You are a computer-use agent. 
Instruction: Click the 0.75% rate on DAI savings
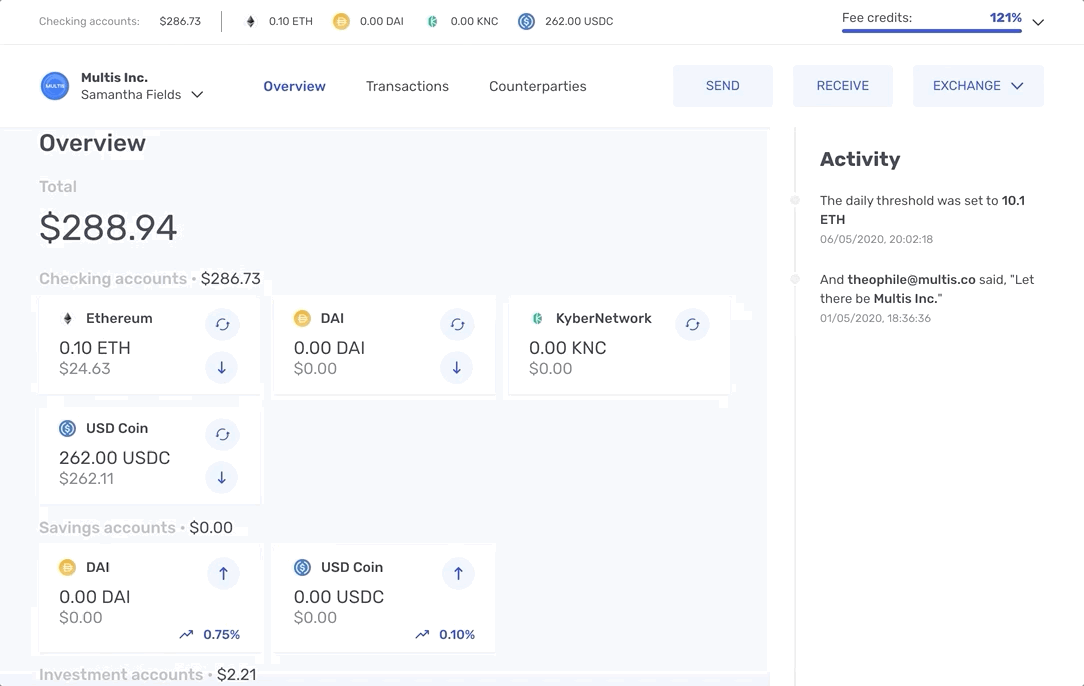coord(221,634)
